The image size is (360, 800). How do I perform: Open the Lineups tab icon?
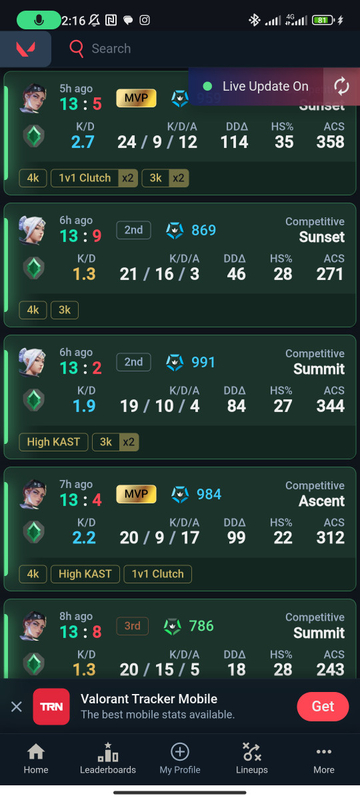point(251,752)
